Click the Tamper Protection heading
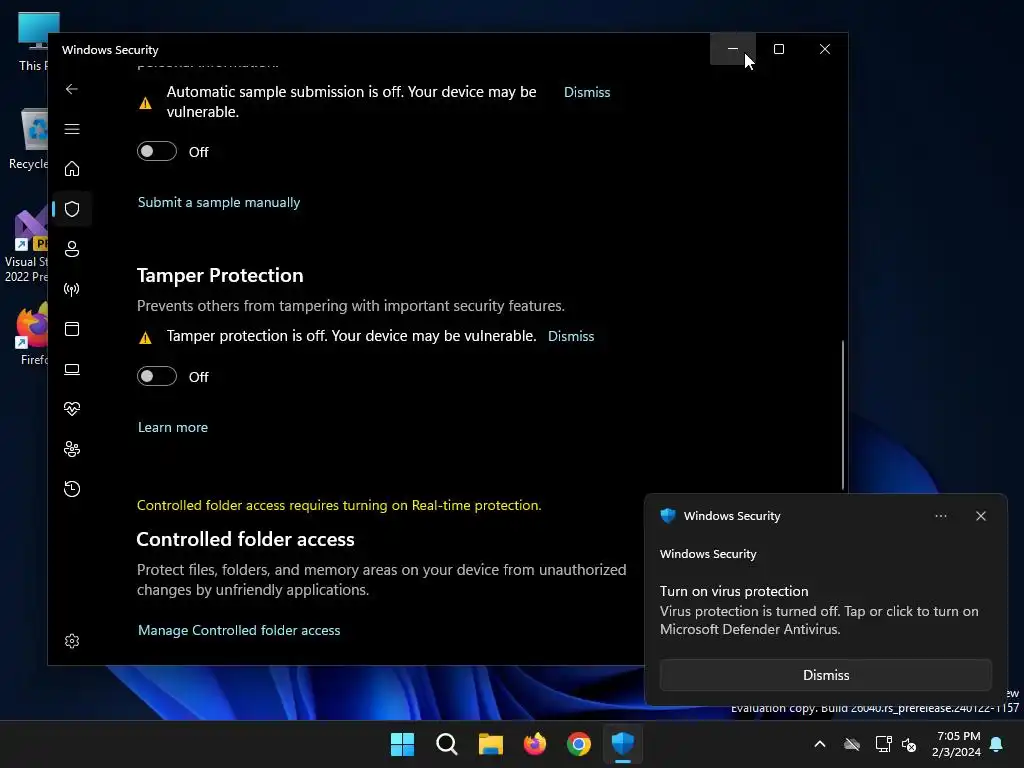The width and height of the screenshot is (1024, 768). (x=220, y=276)
